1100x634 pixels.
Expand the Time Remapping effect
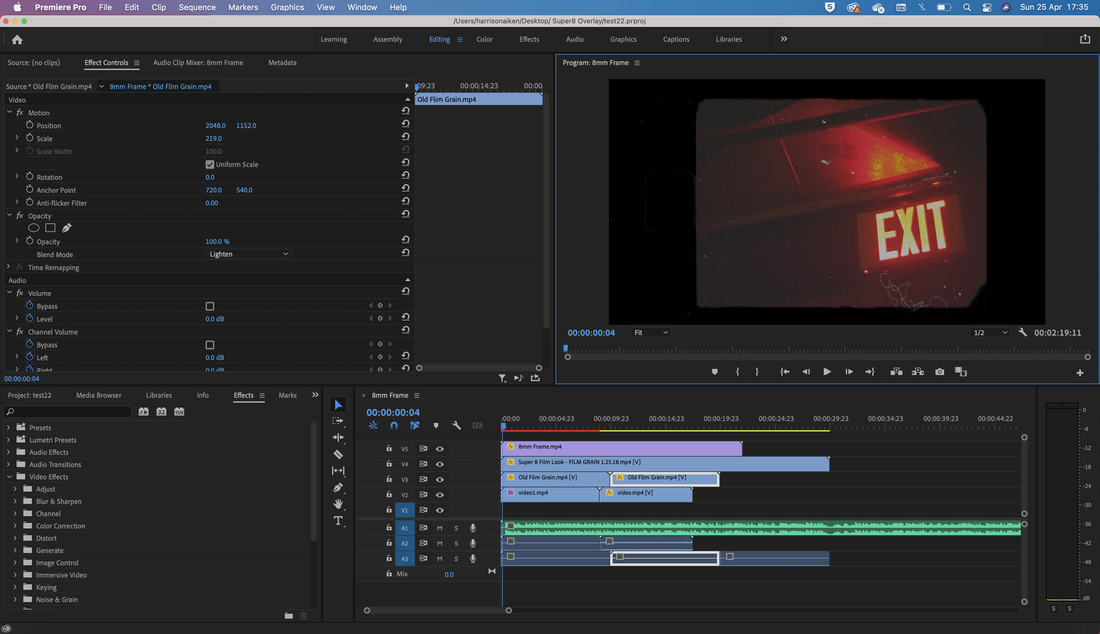point(8,267)
